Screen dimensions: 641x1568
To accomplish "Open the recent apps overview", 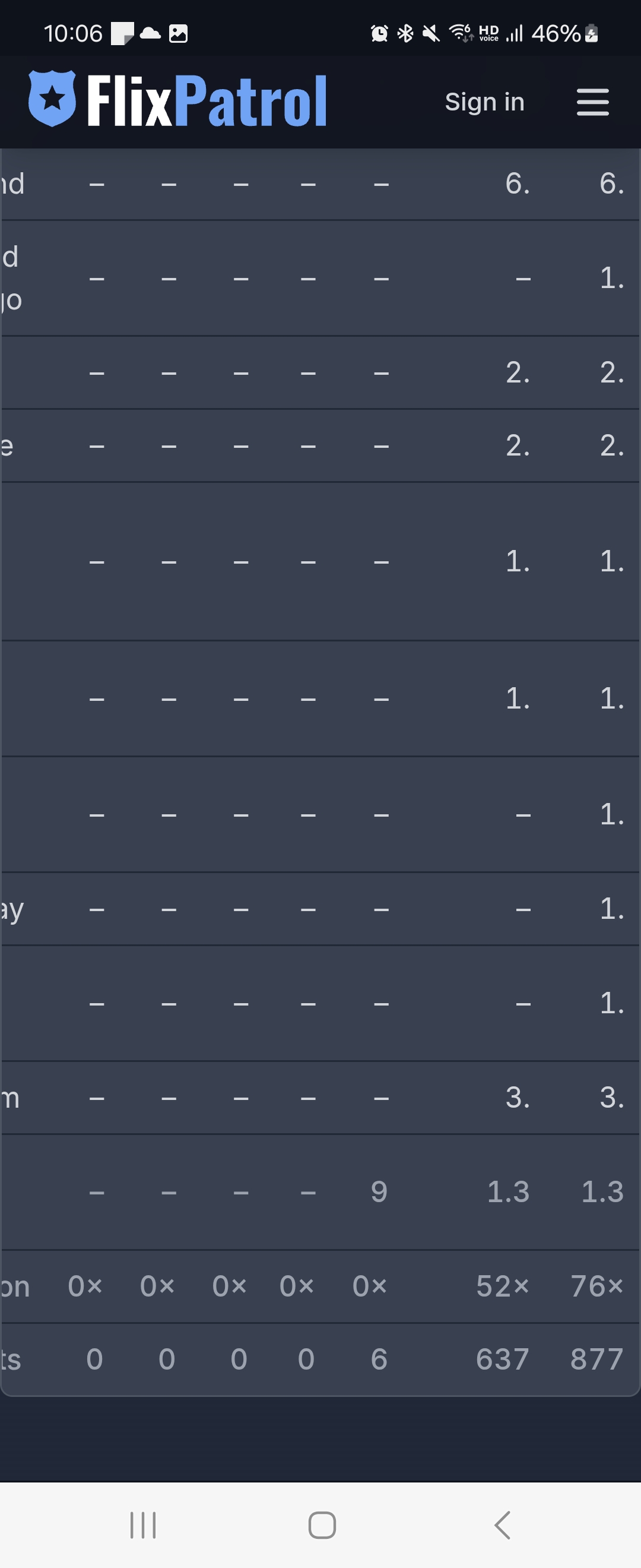I will click(144, 1525).
